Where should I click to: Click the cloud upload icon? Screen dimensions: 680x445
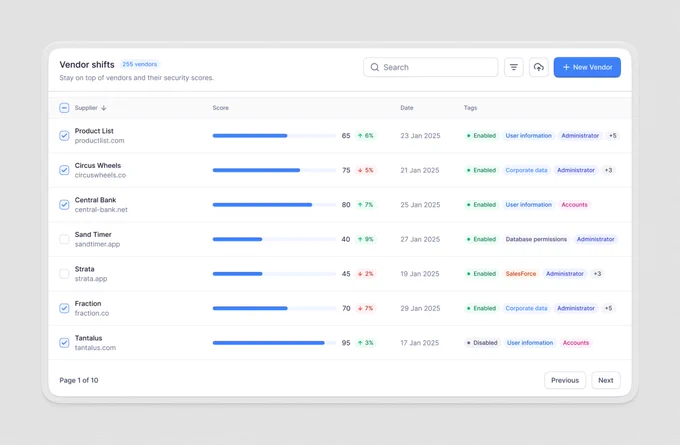coord(539,67)
